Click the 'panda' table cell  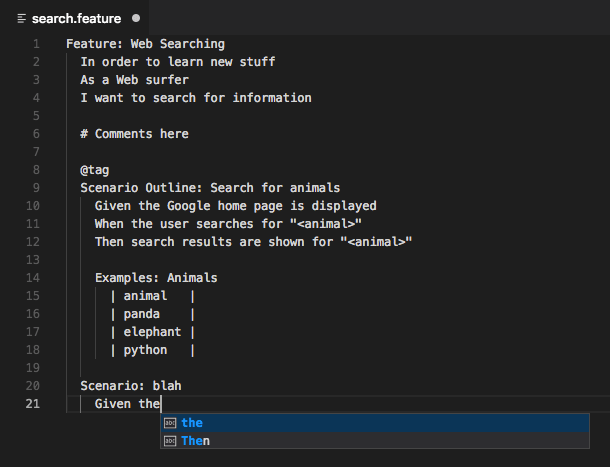142,314
